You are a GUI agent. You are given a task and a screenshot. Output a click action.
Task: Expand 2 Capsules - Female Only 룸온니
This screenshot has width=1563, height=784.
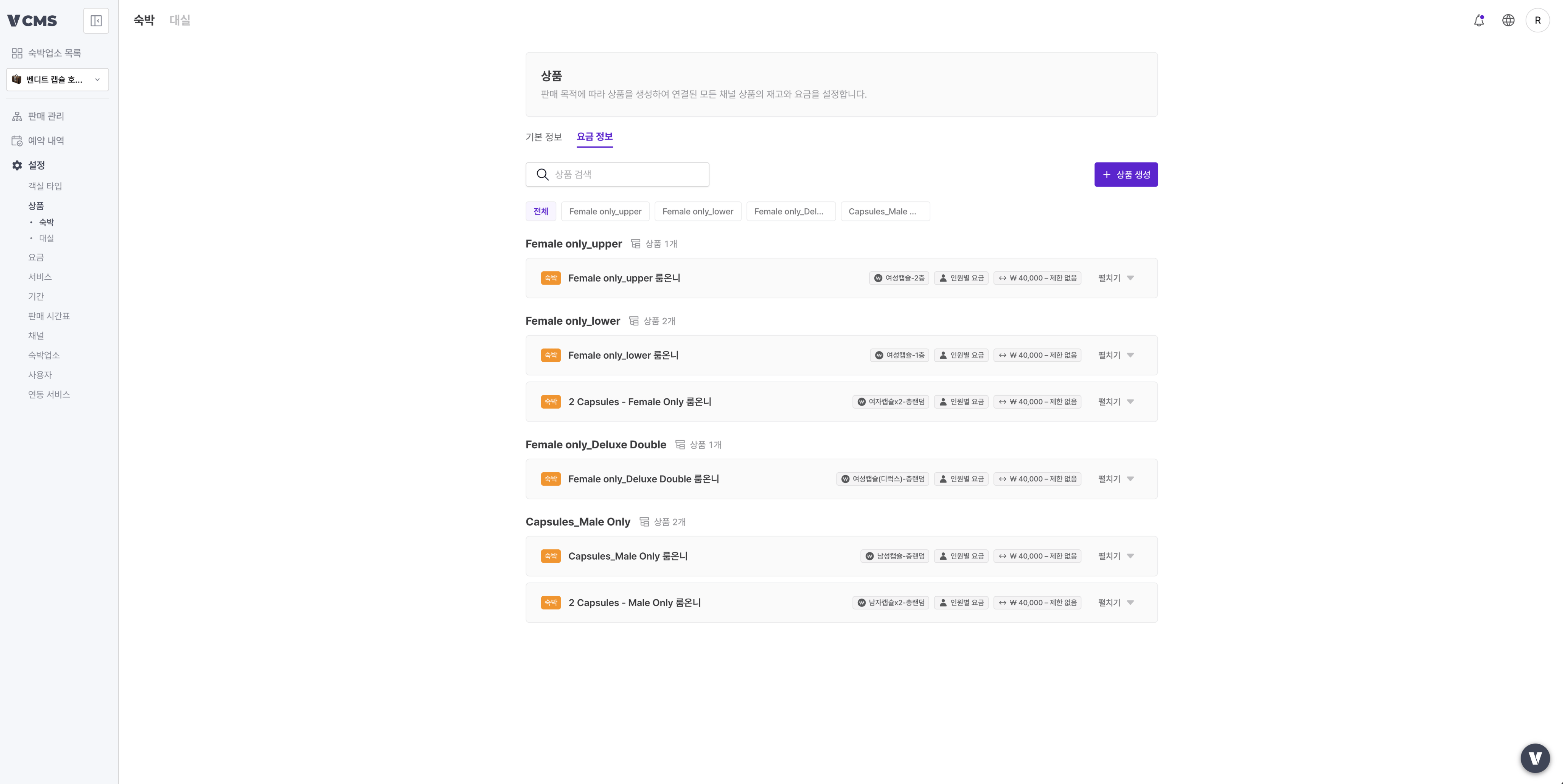pyautogui.click(x=1115, y=402)
